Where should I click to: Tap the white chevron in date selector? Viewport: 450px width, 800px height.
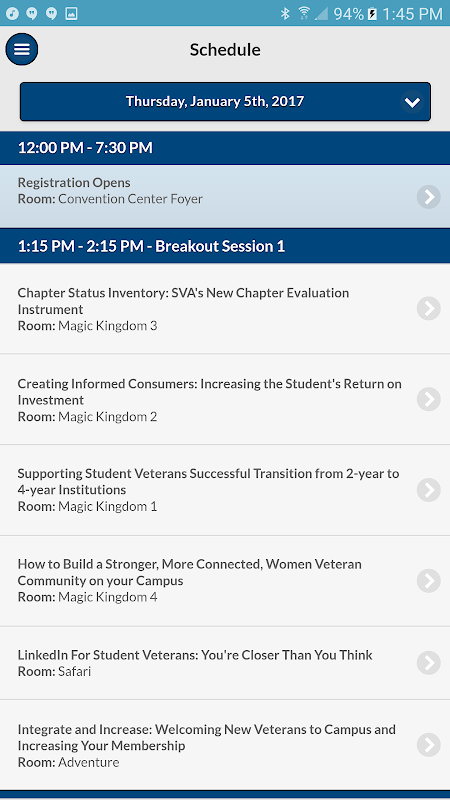point(412,102)
